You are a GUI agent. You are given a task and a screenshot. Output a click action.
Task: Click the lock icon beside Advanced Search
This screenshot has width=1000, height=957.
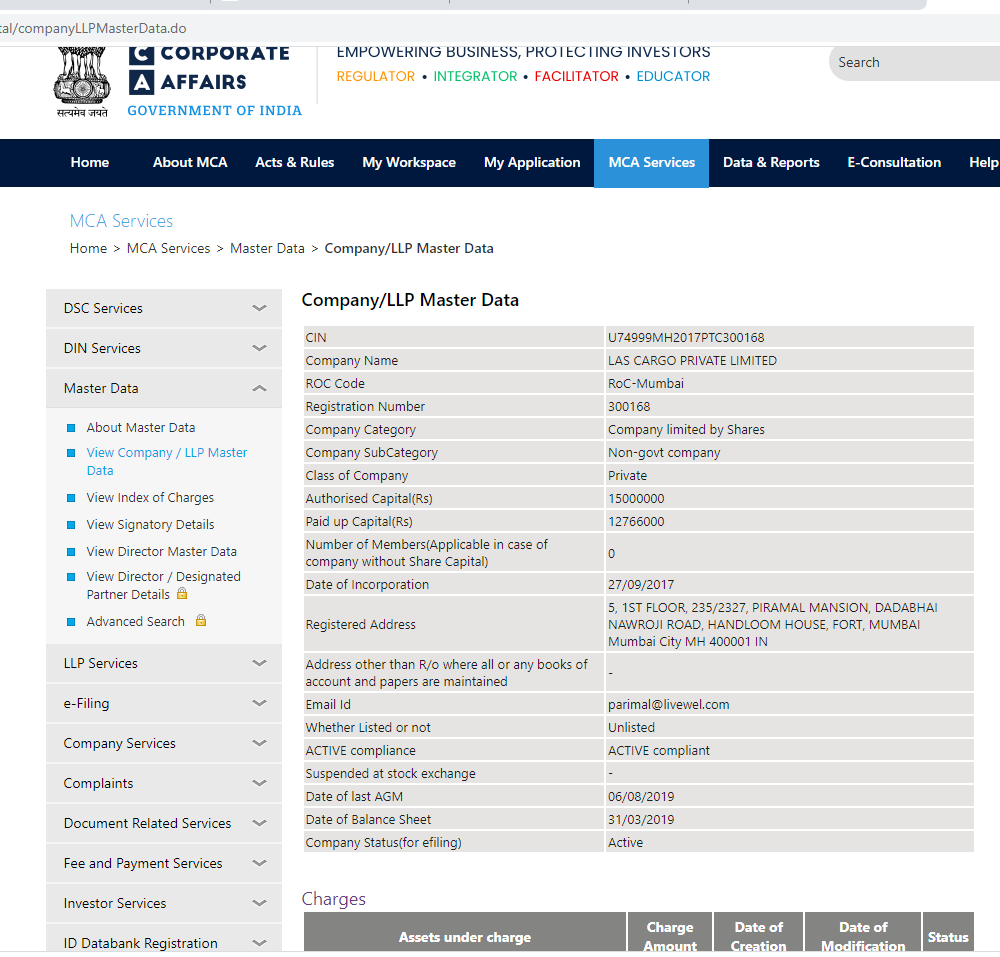(x=201, y=620)
